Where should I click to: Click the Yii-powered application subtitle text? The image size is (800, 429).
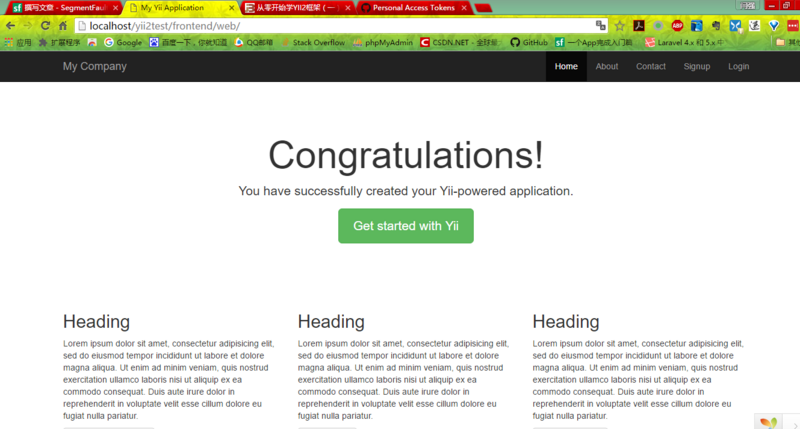pyautogui.click(x=406, y=191)
